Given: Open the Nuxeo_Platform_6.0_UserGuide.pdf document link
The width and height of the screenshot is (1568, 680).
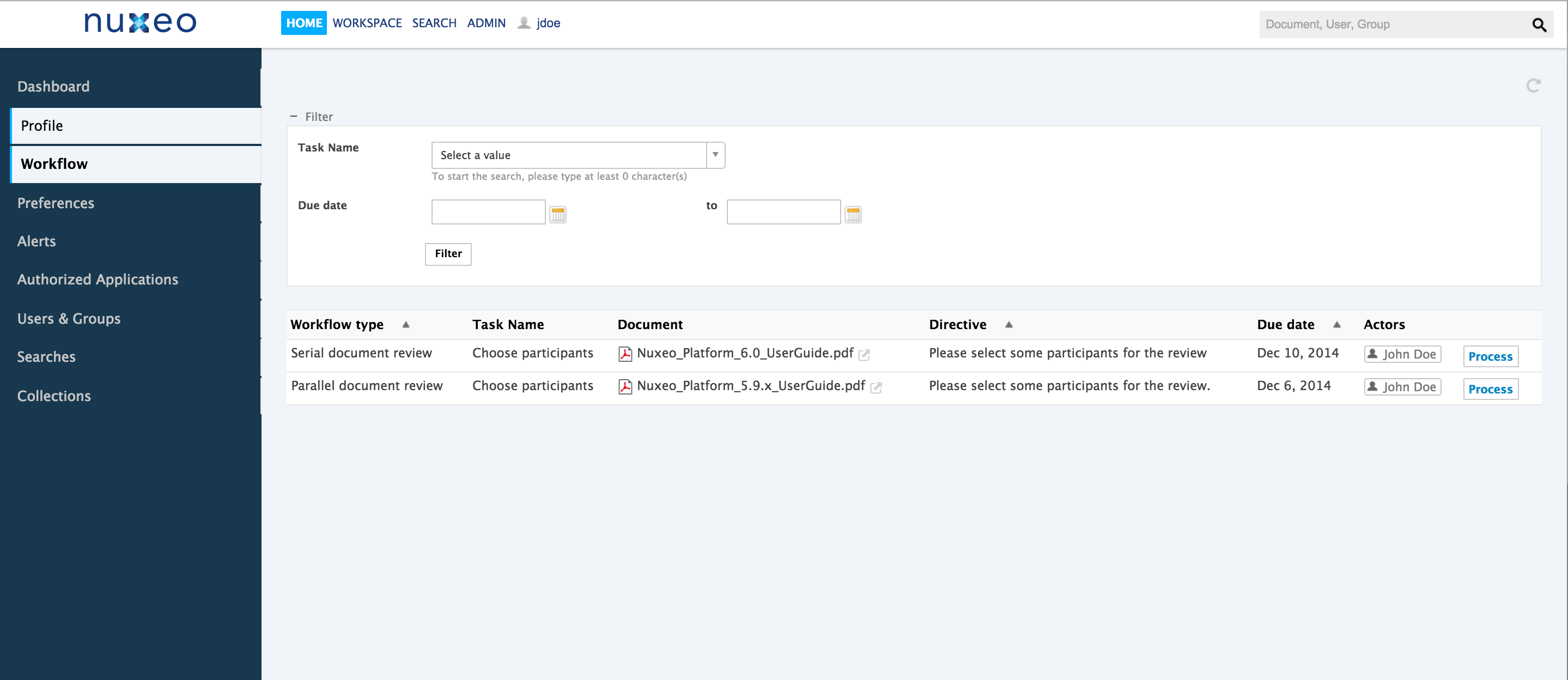Looking at the screenshot, I should click(x=745, y=354).
